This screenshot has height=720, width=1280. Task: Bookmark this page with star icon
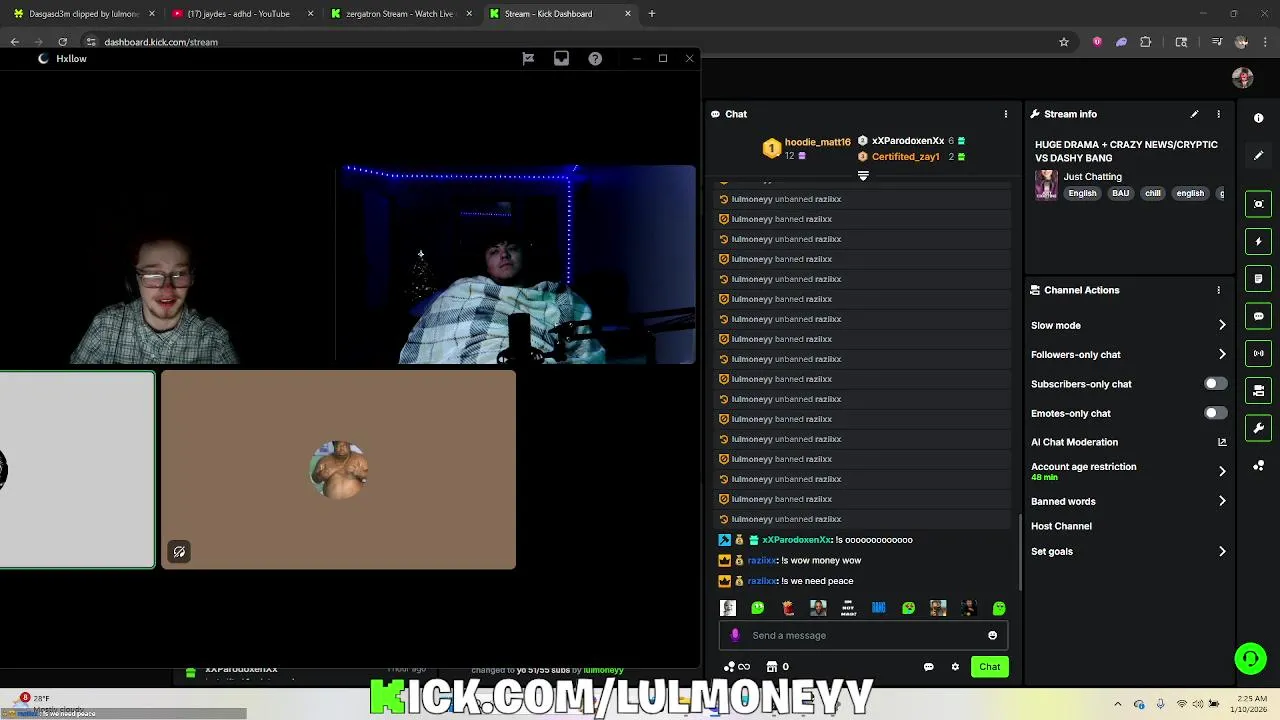point(1064,42)
